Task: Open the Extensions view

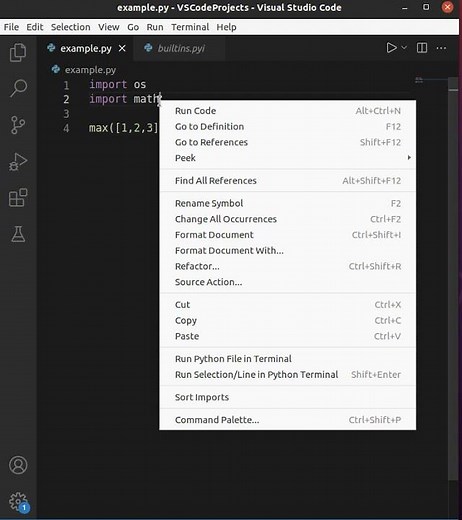Action: point(18,198)
